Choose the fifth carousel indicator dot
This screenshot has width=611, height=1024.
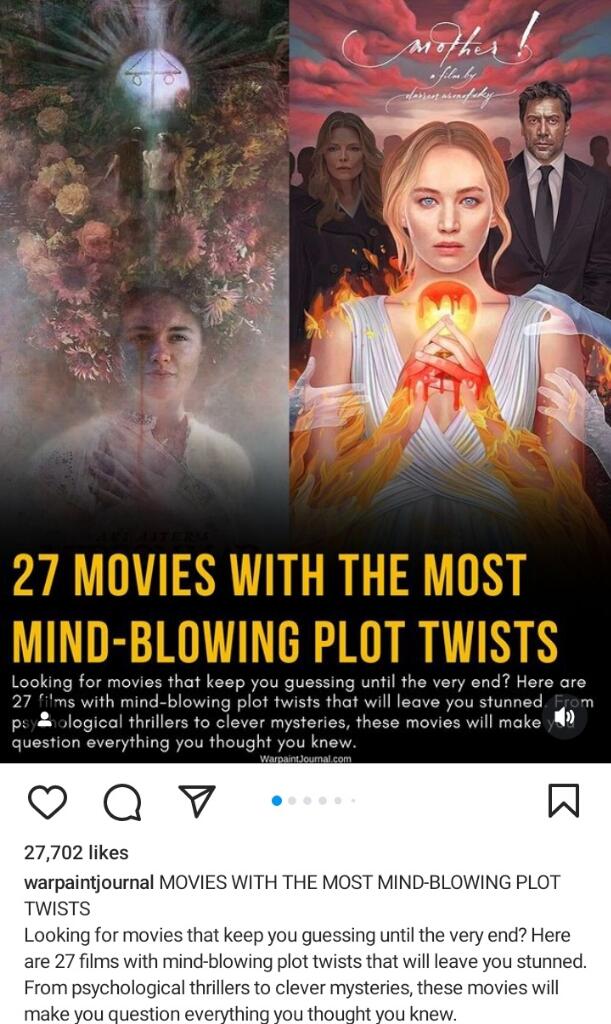[338, 801]
